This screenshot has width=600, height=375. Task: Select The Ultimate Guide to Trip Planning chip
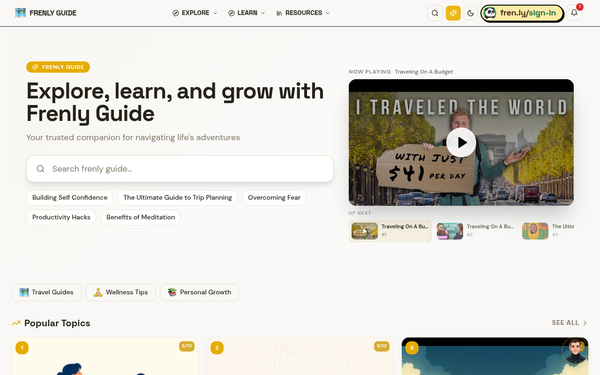point(178,197)
